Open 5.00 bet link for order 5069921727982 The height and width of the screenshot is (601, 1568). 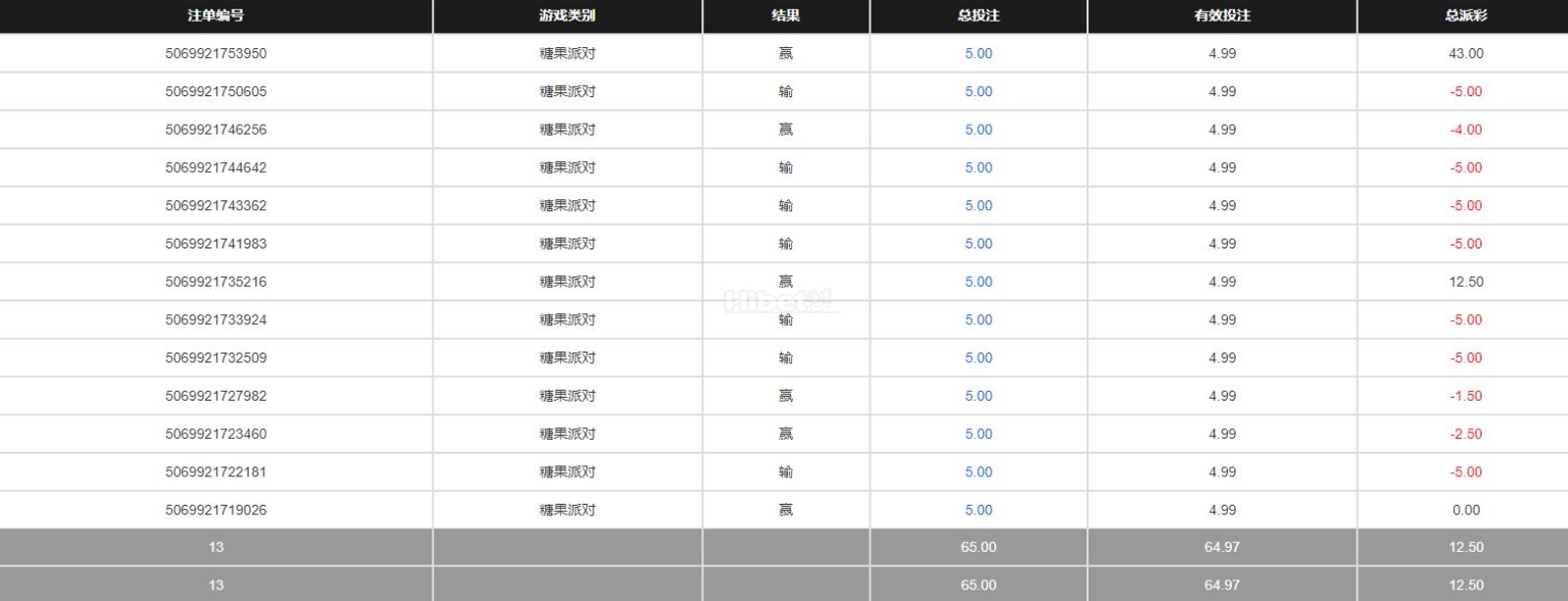tap(978, 396)
